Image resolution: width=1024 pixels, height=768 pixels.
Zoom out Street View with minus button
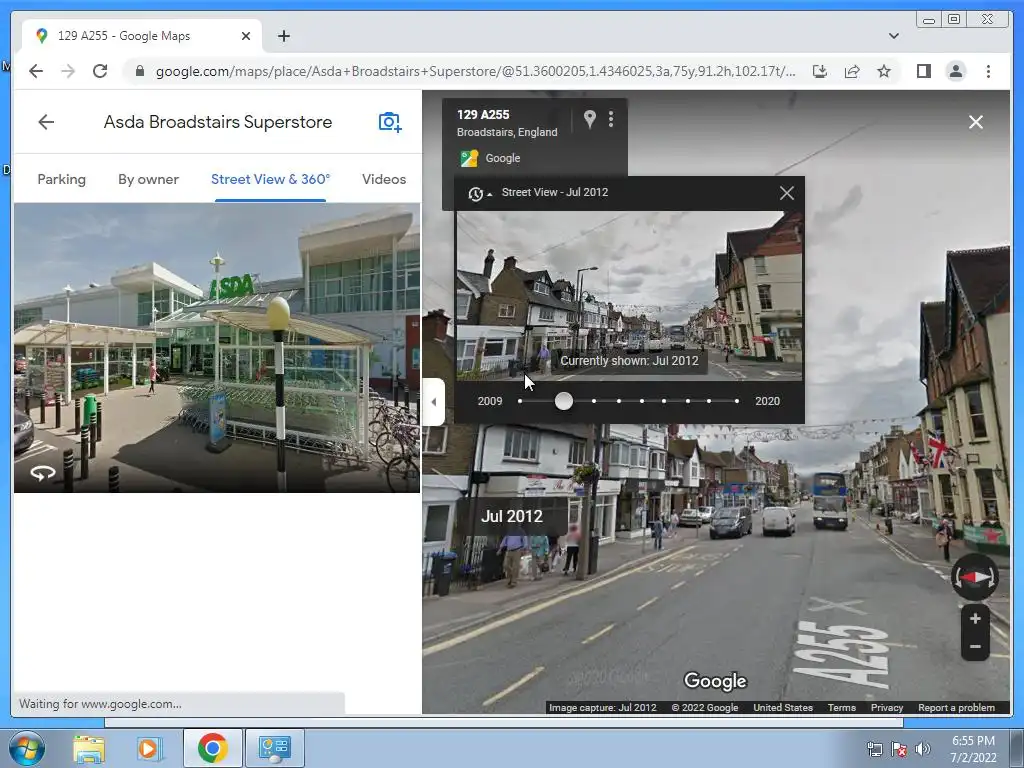975,647
